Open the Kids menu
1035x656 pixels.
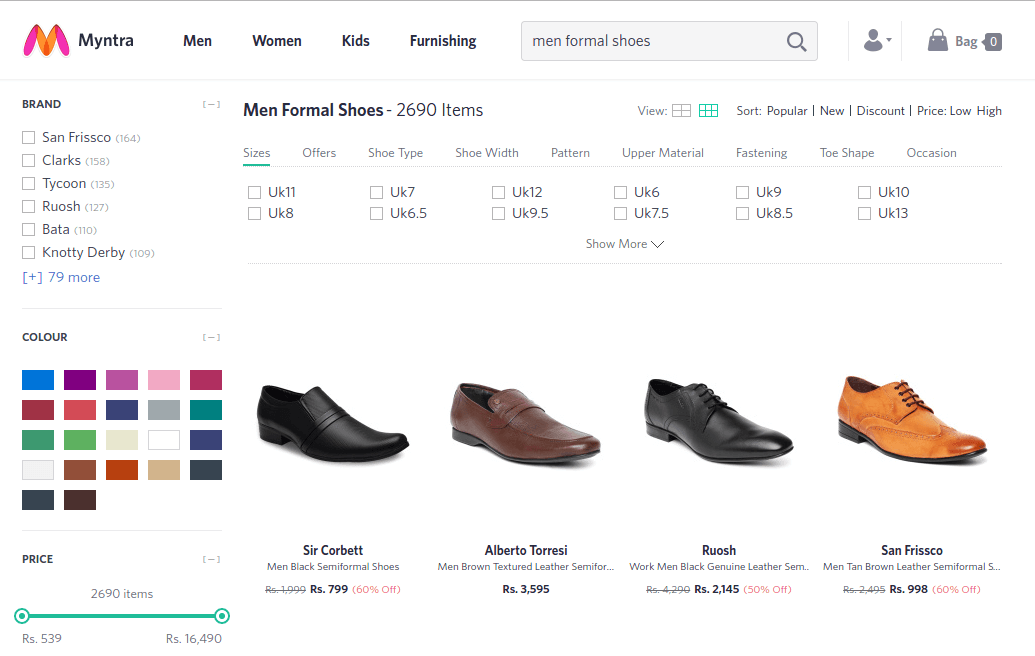point(356,41)
